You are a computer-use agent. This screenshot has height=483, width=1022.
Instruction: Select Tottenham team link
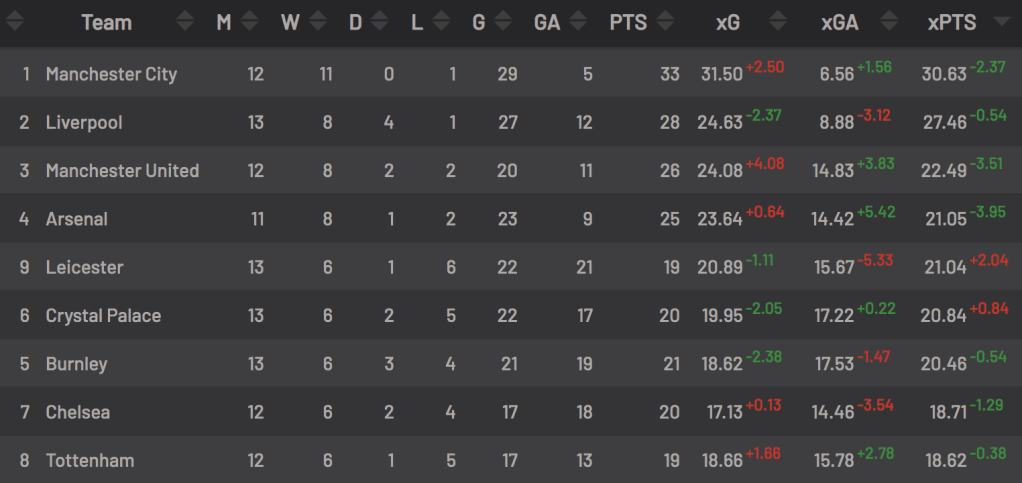(x=90, y=460)
